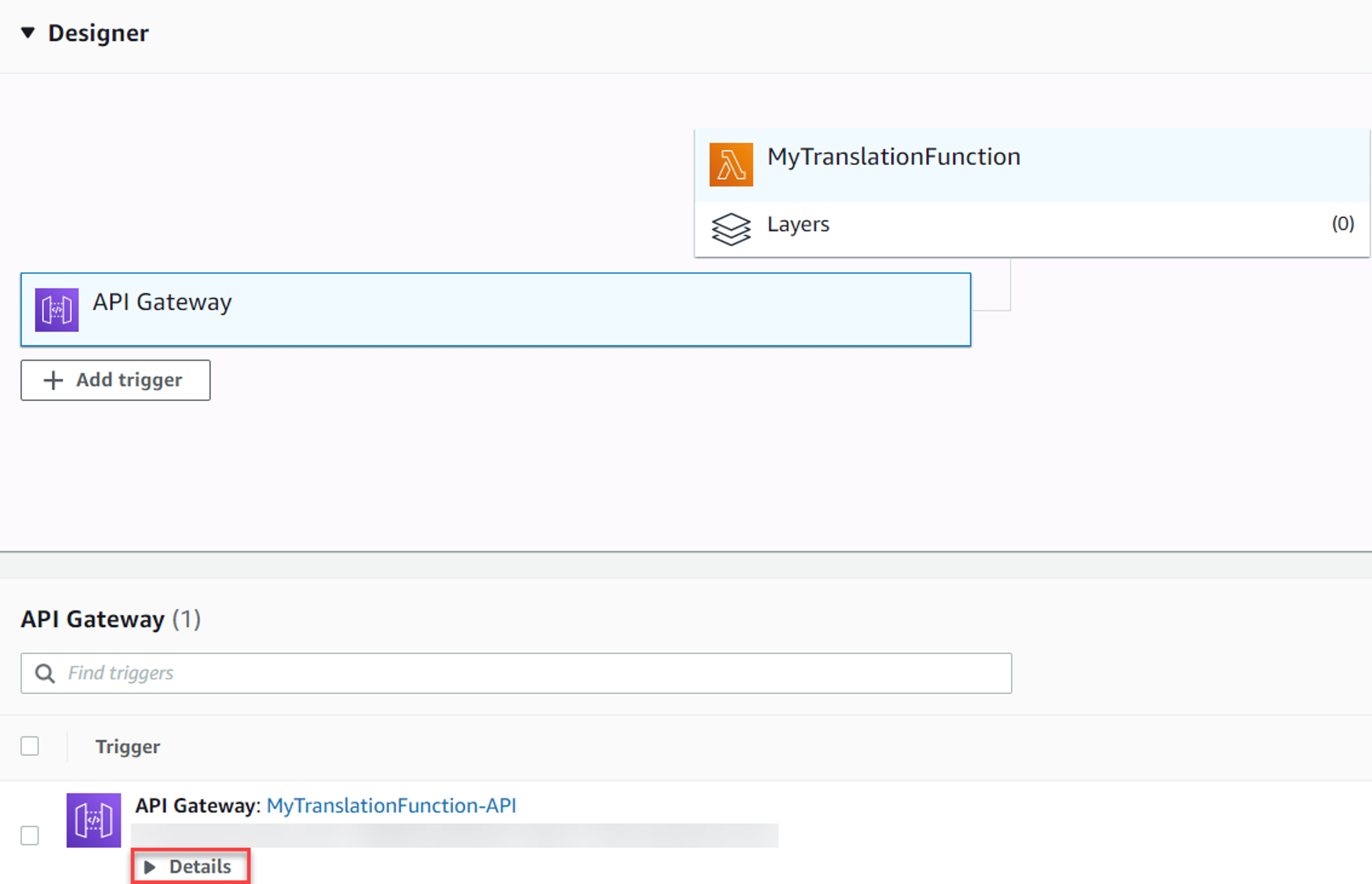Click the Layers count (0)
Image resolution: width=1372 pixels, height=884 pixels.
point(1343,223)
